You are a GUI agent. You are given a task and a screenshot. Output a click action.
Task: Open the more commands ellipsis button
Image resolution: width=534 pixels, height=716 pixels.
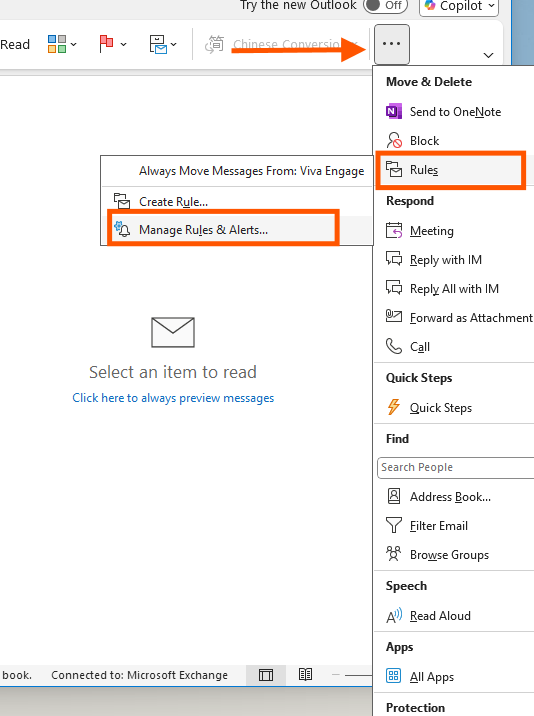[391, 44]
